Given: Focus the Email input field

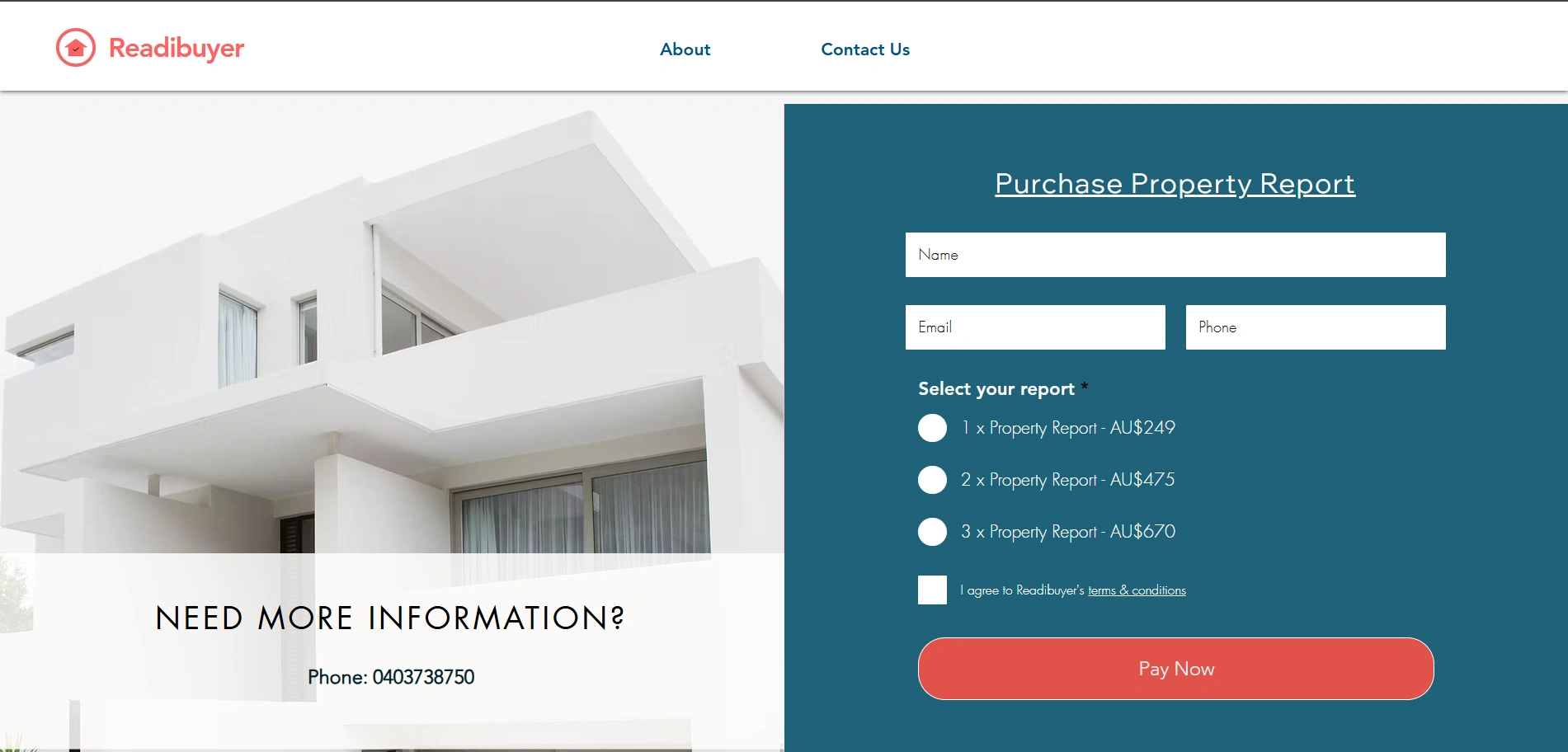Looking at the screenshot, I should pos(1035,327).
